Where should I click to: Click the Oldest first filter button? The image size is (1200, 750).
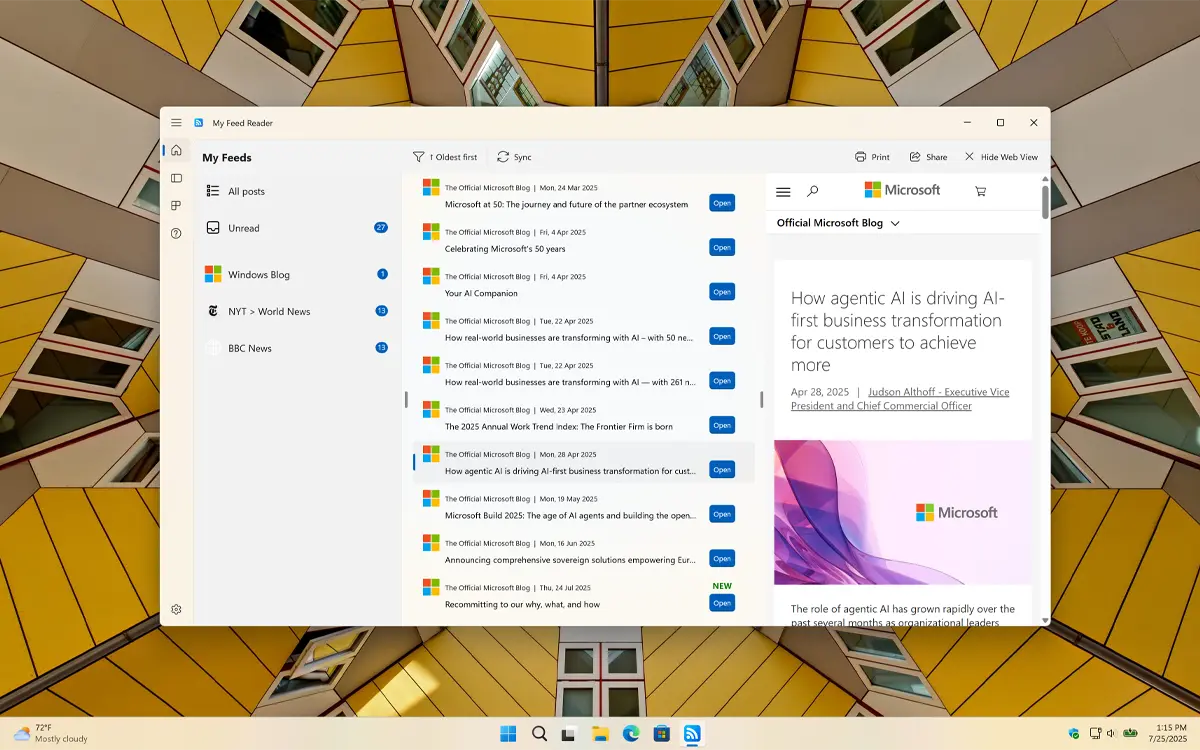pyautogui.click(x=445, y=157)
